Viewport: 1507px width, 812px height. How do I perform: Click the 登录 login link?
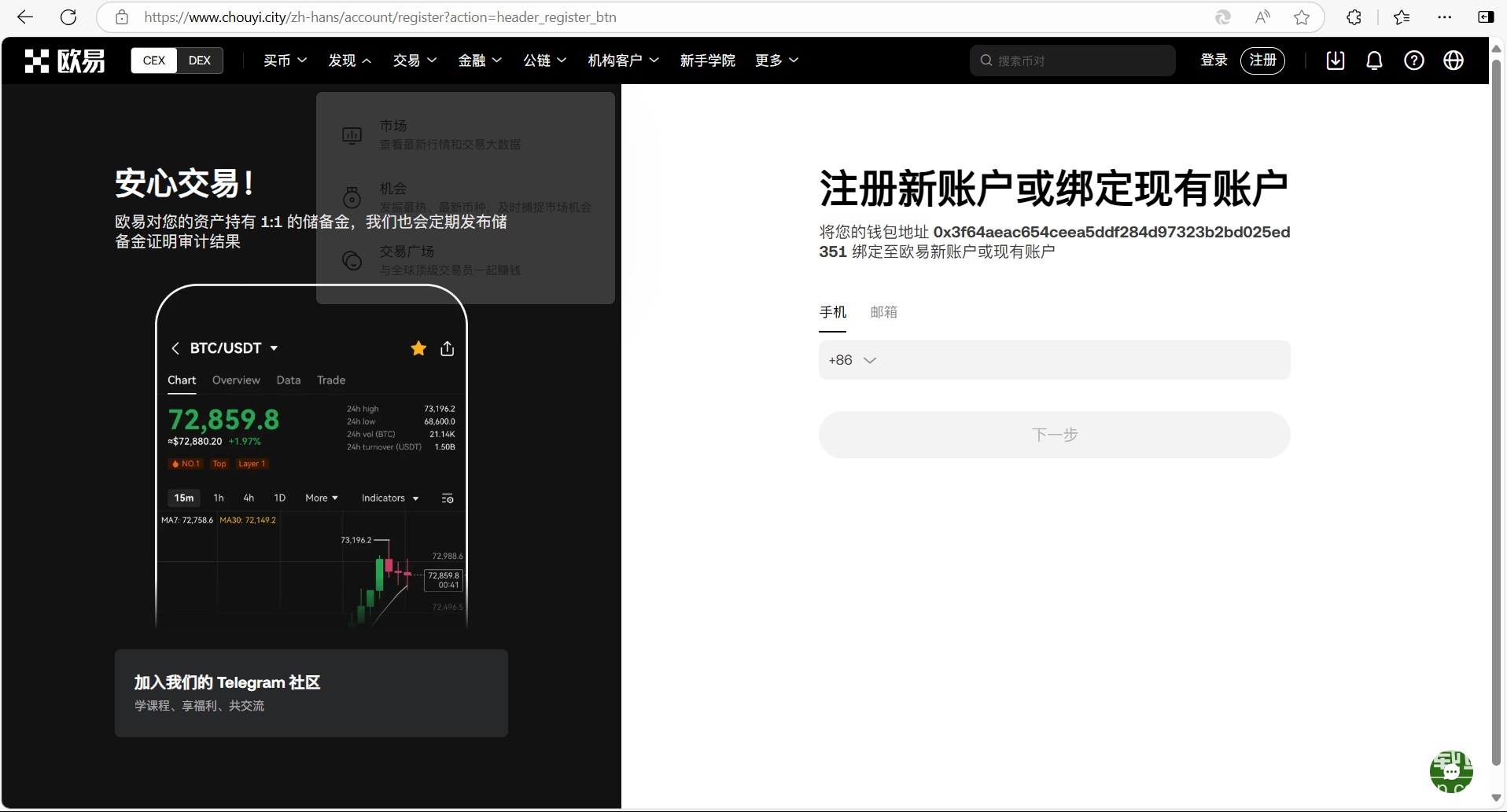(x=1214, y=61)
